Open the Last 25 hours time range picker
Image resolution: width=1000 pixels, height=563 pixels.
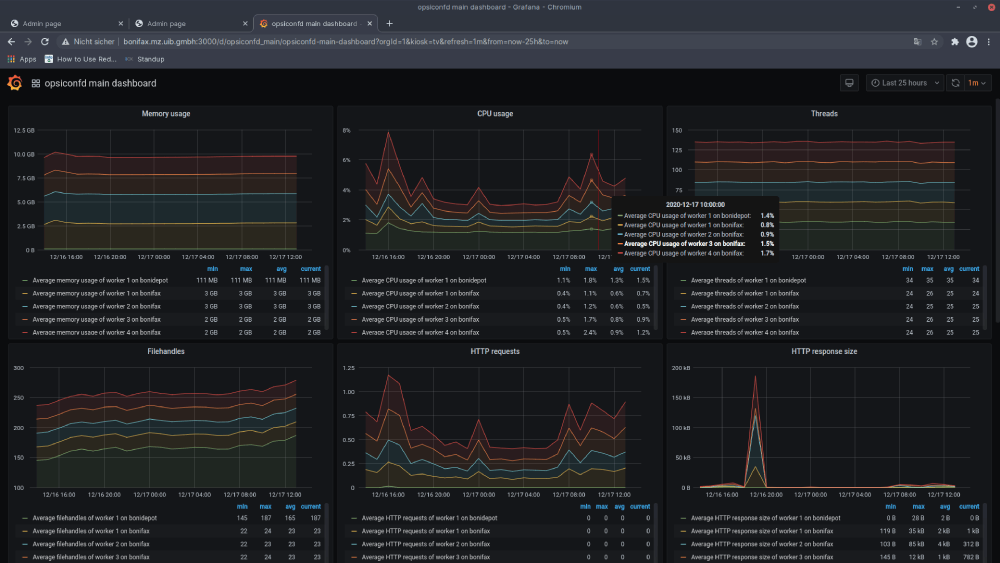pyautogui.click(x=904, y=83)
